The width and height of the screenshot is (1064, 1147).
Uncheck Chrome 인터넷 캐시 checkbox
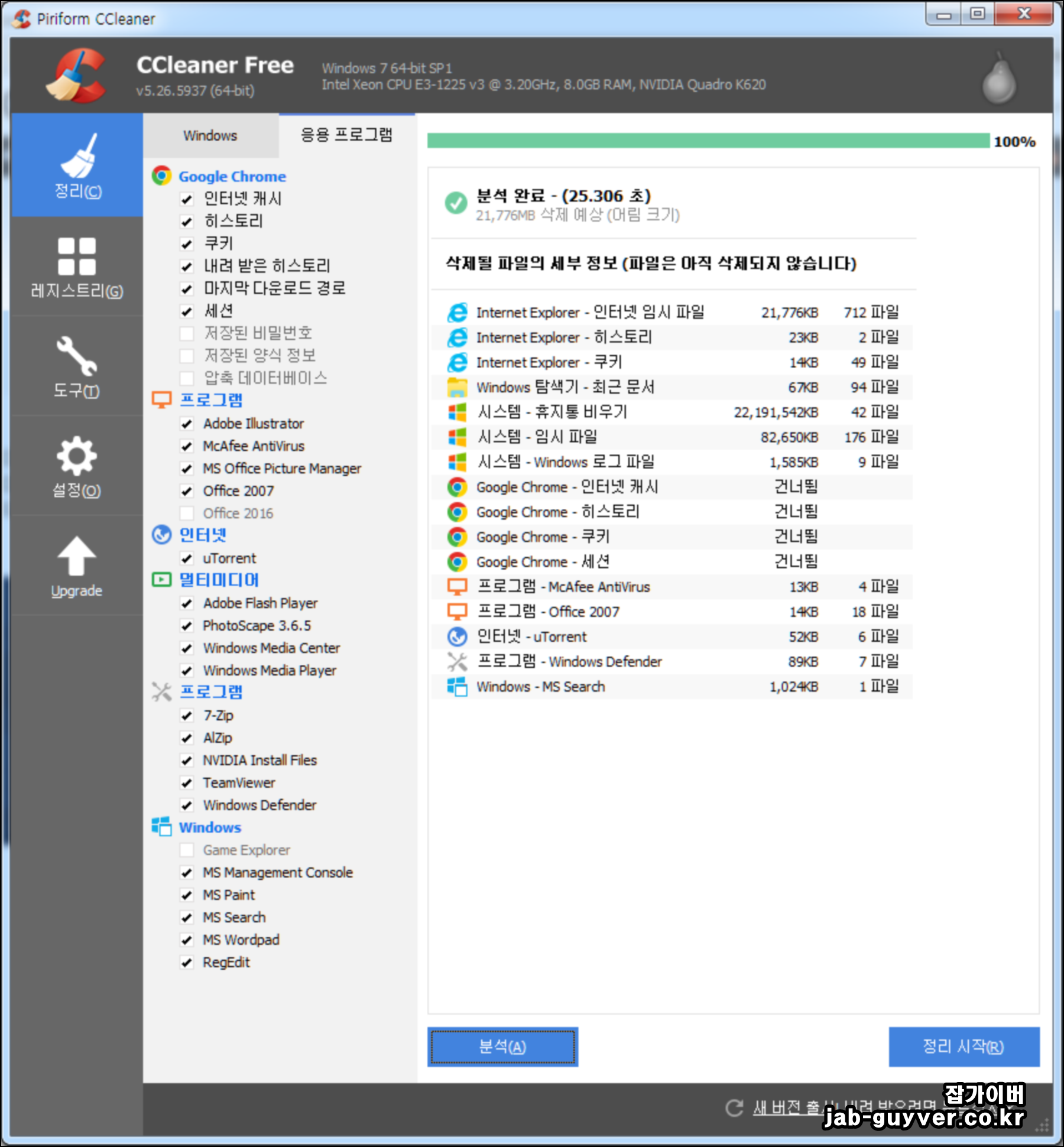click(187, 199)
